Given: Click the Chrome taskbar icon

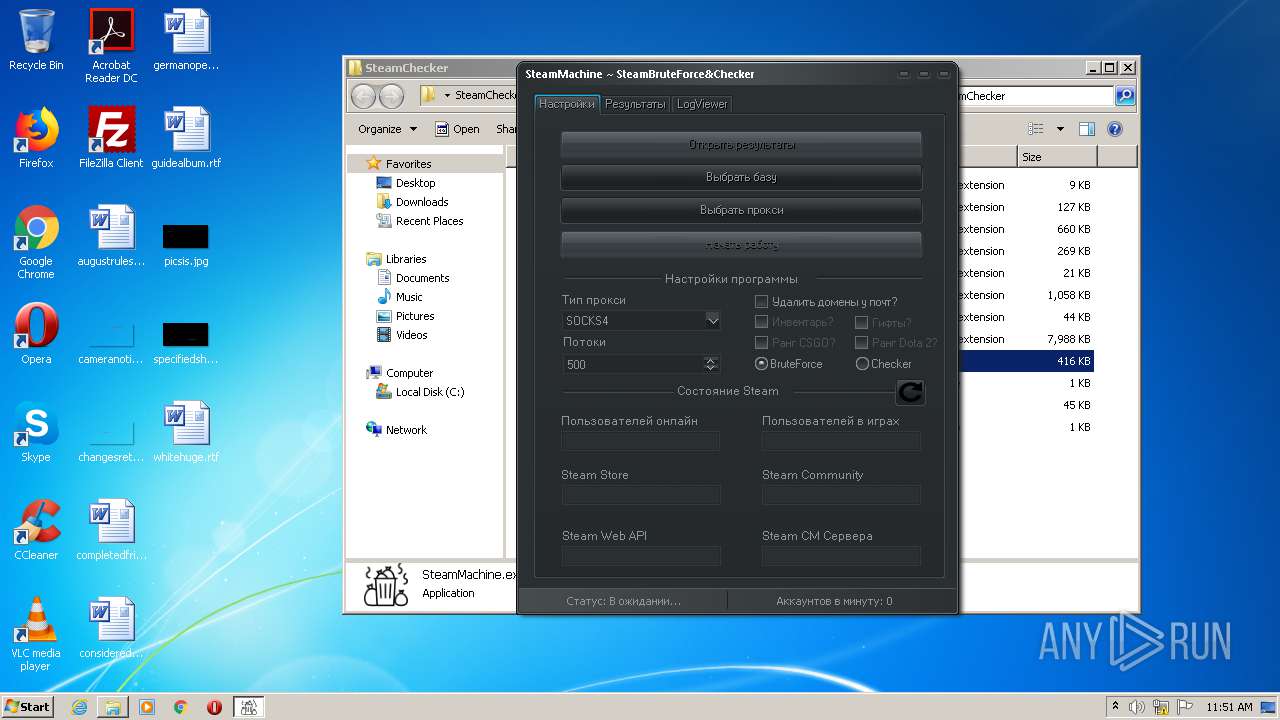Looking at the screenshot, I should pos(181,707).
